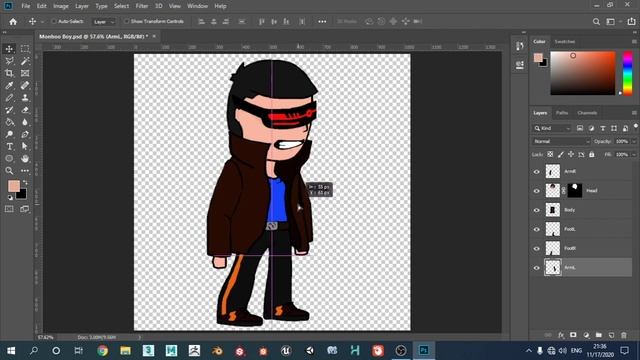The width and height of the screenshot is (640, 360).
Task: Select the Hand tool
Action: pyautogui.click(x=25, y=158)
